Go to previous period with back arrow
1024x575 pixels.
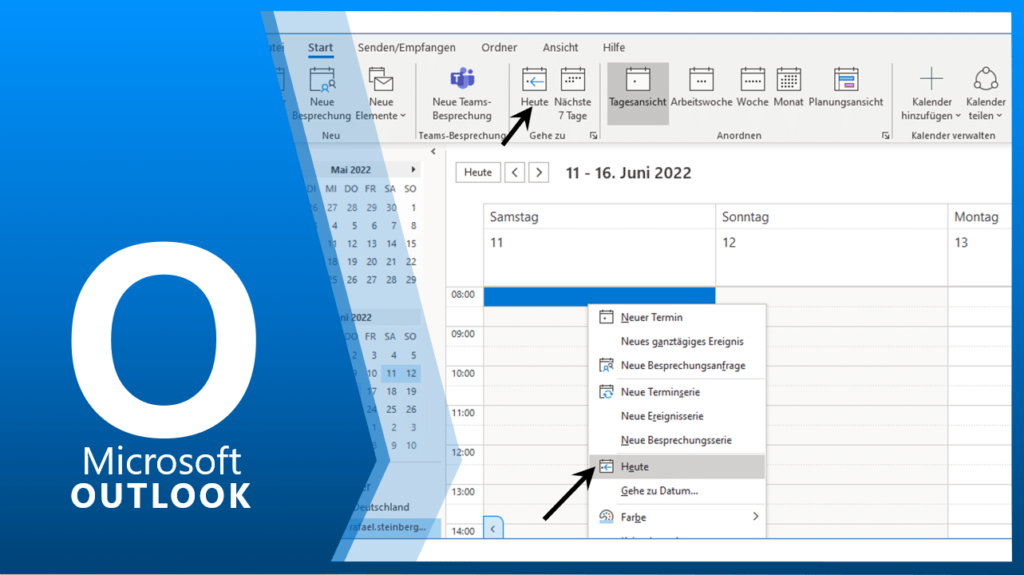click(x=515, y=172)
